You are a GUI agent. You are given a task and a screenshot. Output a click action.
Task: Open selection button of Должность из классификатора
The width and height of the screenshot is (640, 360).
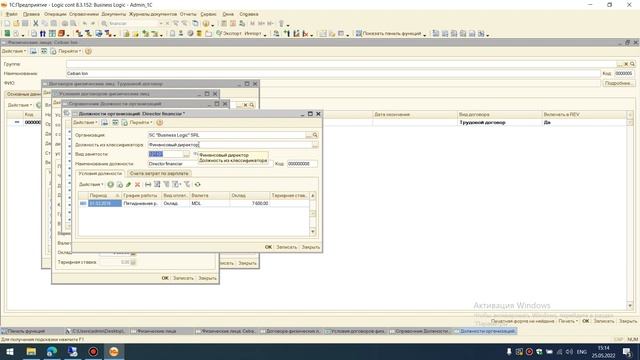click(x=315, y=145)
